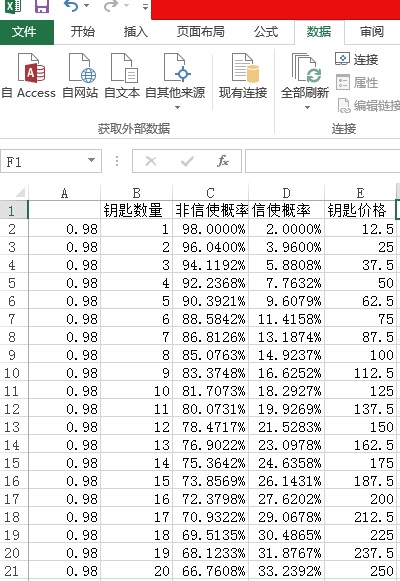The width and height of the screenshot is (400, 581).
Task: Open the 文件 file menu
Action: click(x=27, y=32)
